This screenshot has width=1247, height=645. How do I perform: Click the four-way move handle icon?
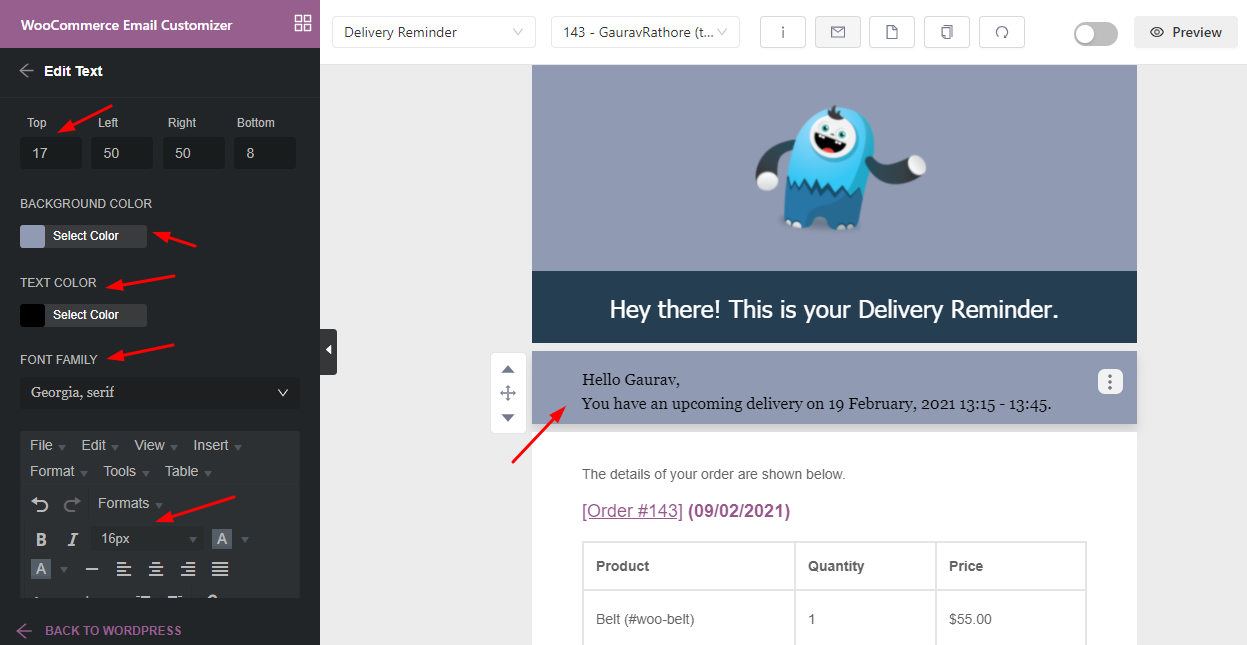point(508,393)
